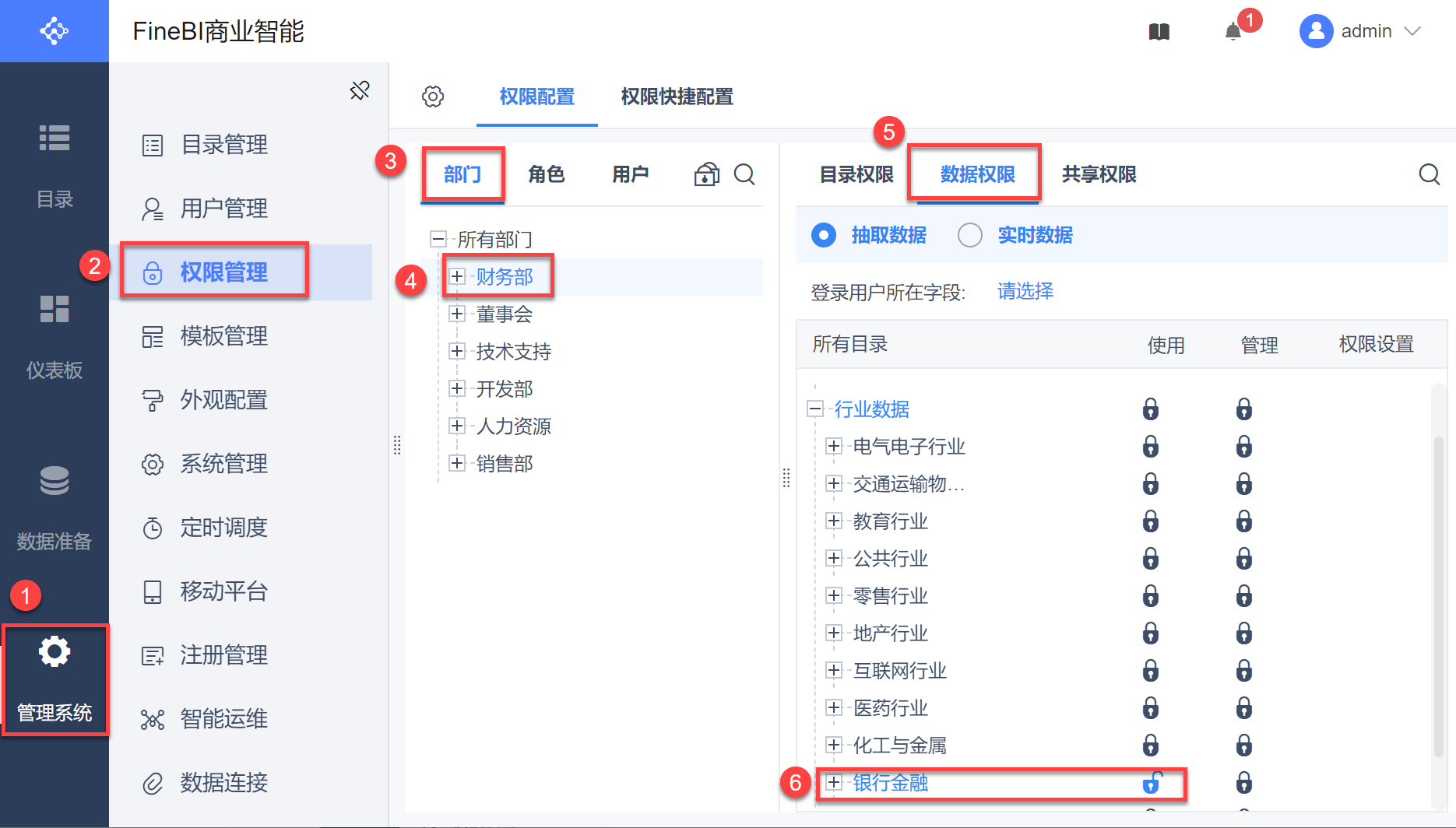Select the 化工与金属 folder row

(900, 745)
